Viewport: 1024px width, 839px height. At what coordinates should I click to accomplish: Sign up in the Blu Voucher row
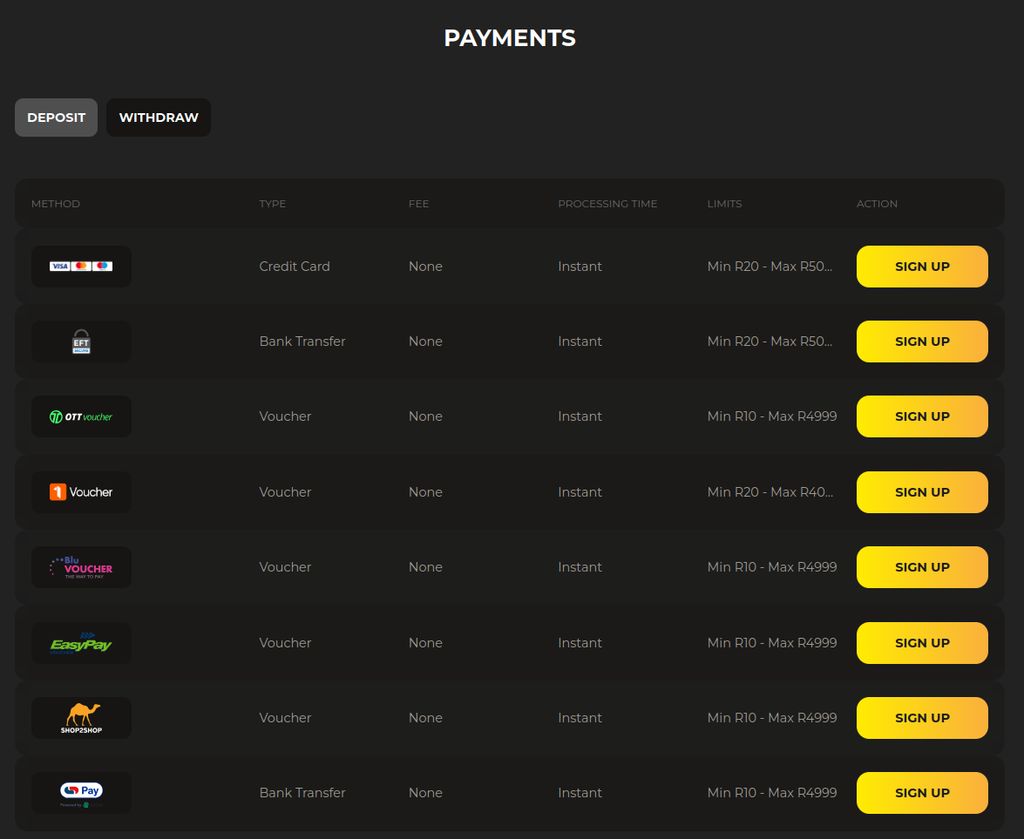pyautogui.click(x=922, y=567)
